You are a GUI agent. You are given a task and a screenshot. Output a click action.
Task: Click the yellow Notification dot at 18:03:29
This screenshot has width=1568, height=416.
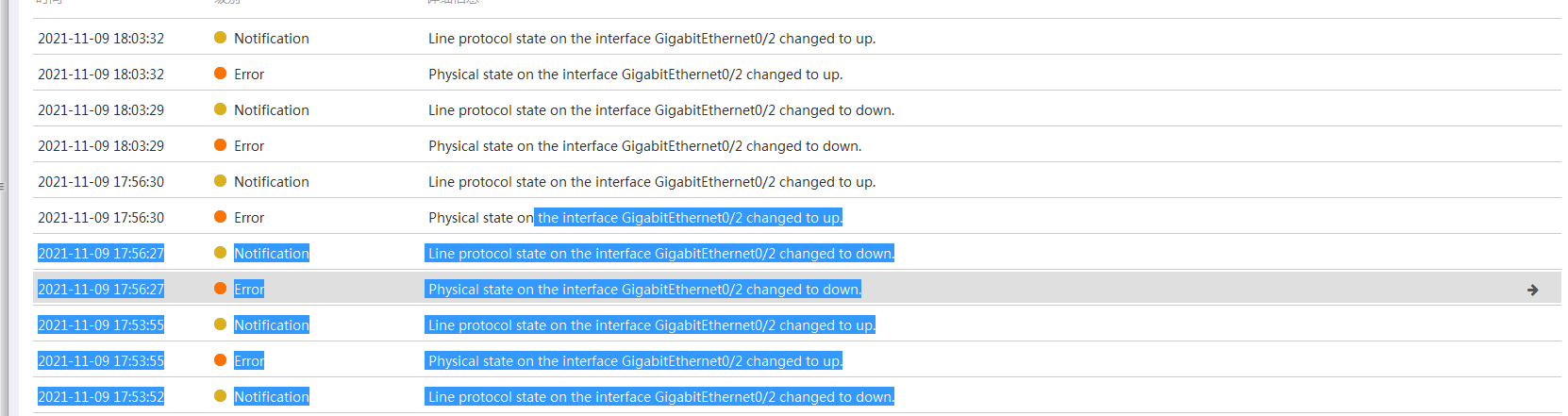[x=220, y=109]
